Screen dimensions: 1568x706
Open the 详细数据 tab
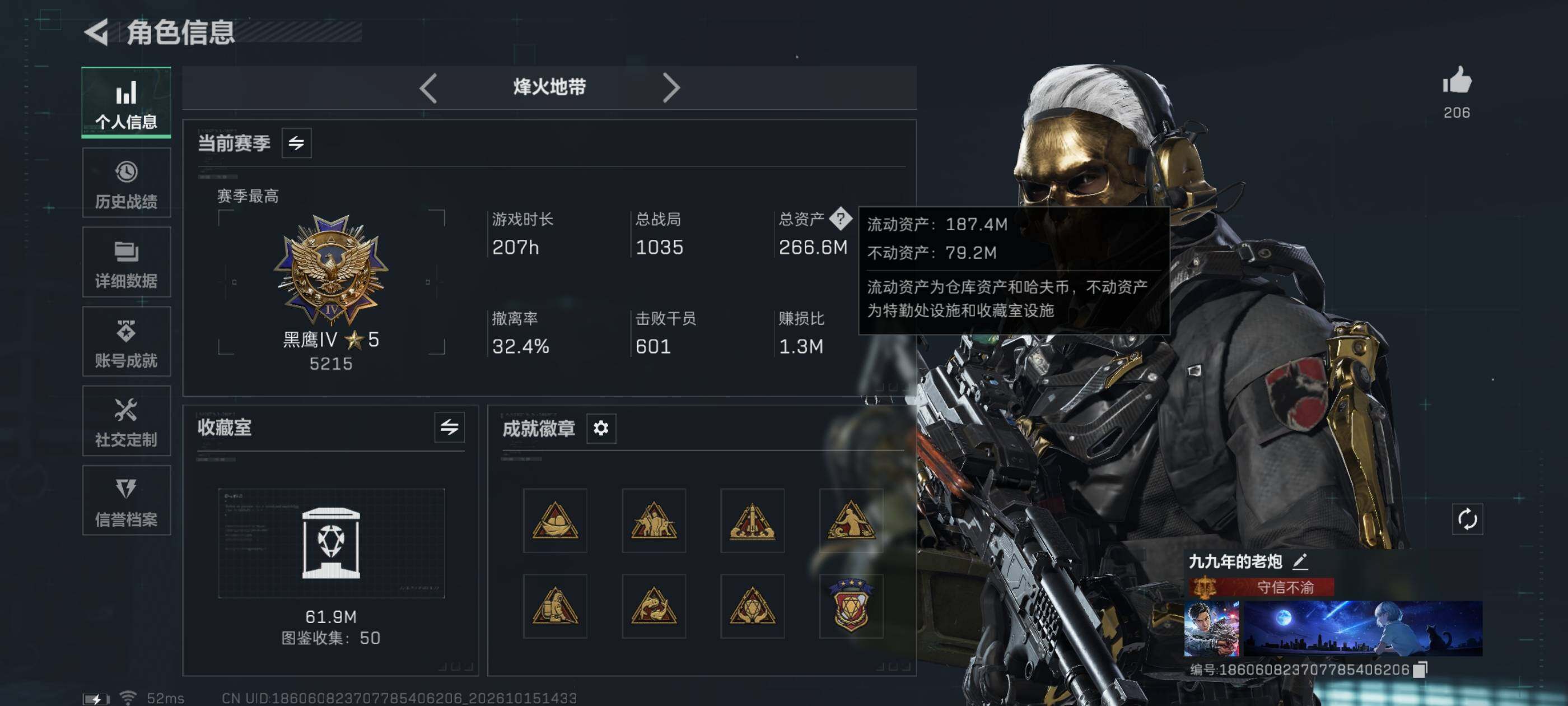click(x=127, y=262)
